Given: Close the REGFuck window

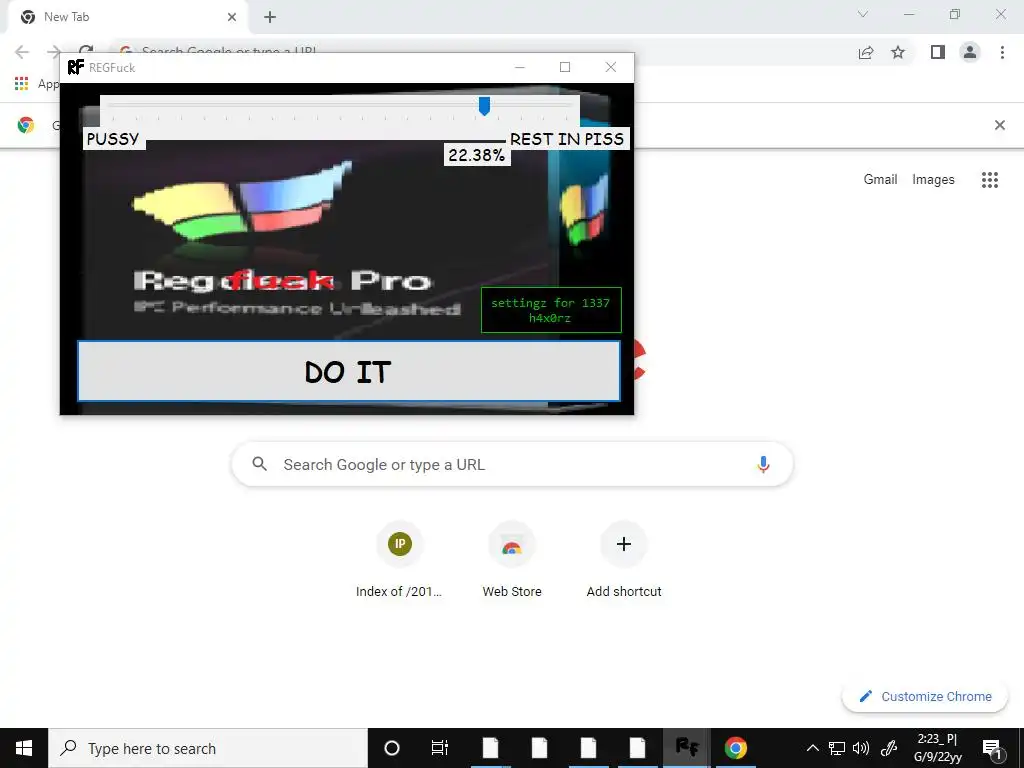Looking at the screenshot, I should pos(611,67).
